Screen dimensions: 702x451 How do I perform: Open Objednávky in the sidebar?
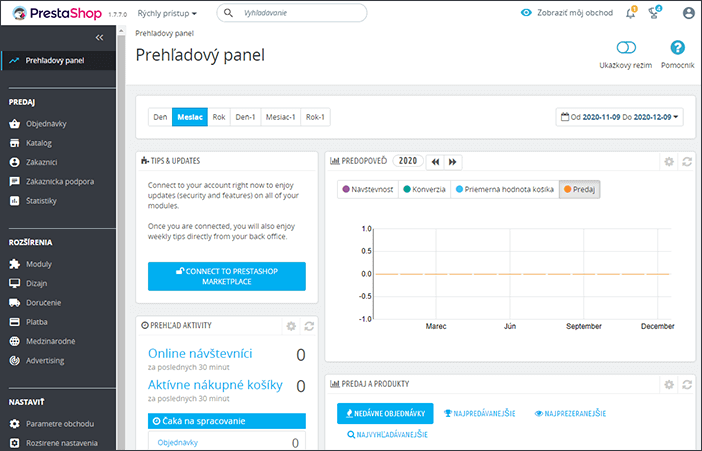tap(46, 124)
